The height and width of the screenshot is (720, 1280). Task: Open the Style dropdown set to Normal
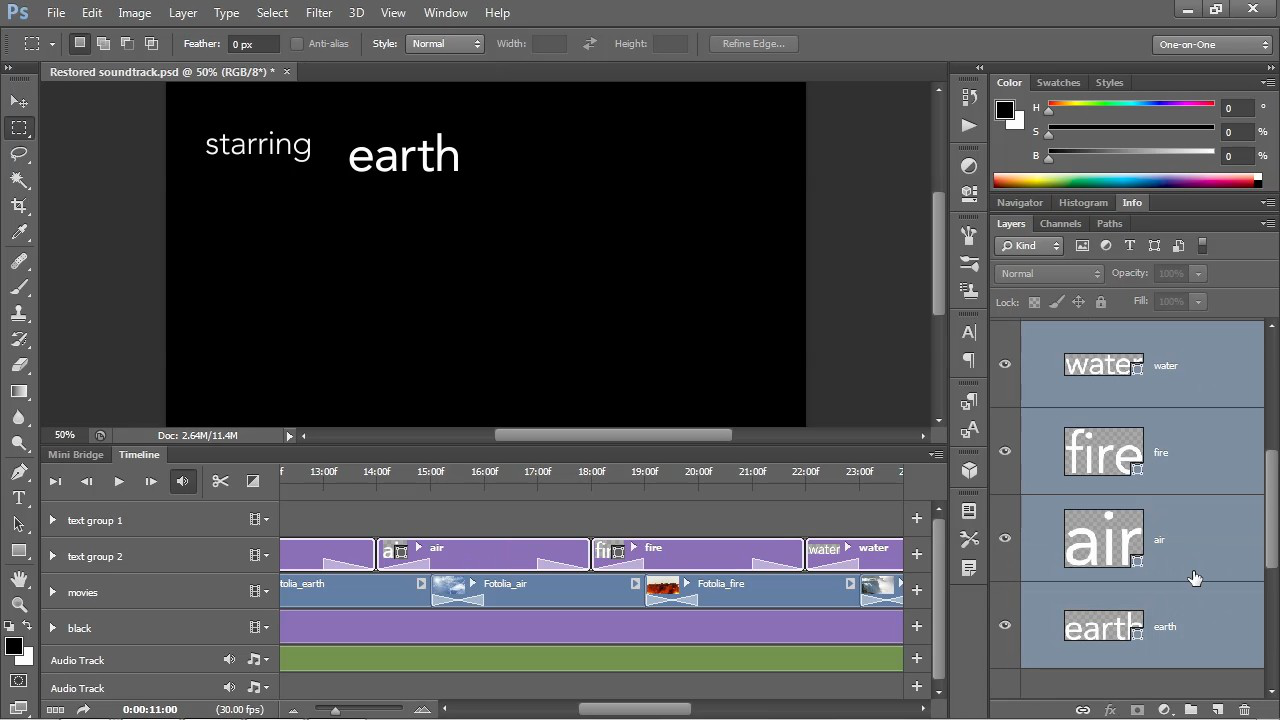pos(446,44)
